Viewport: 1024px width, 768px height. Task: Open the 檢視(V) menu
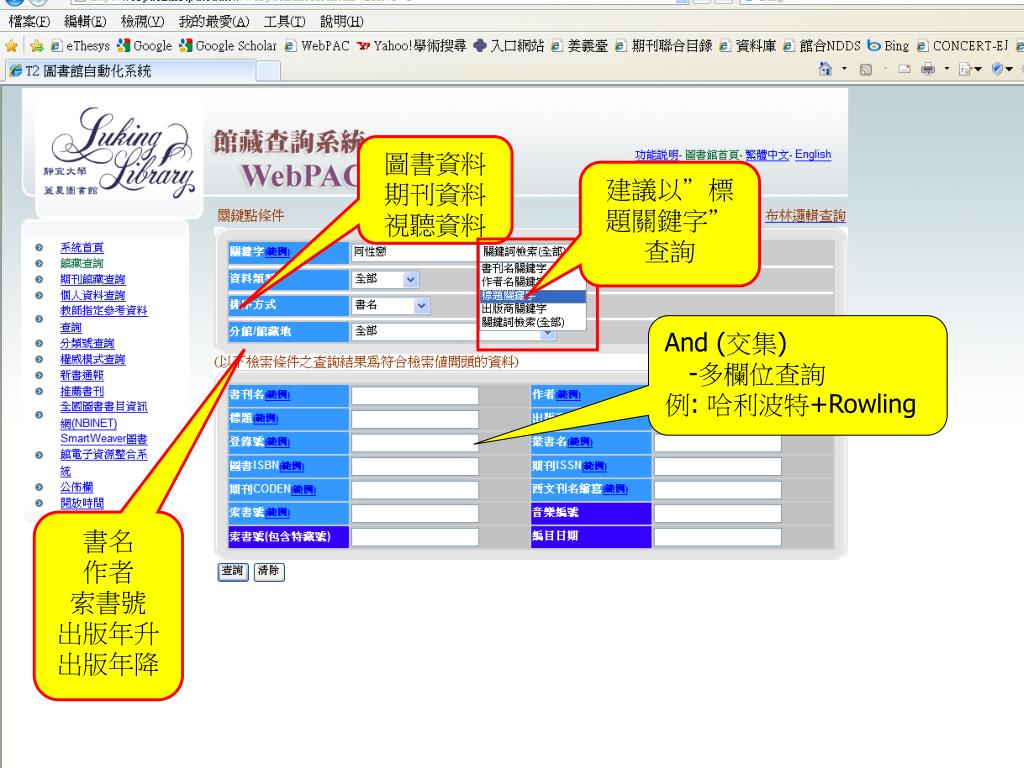142,21
